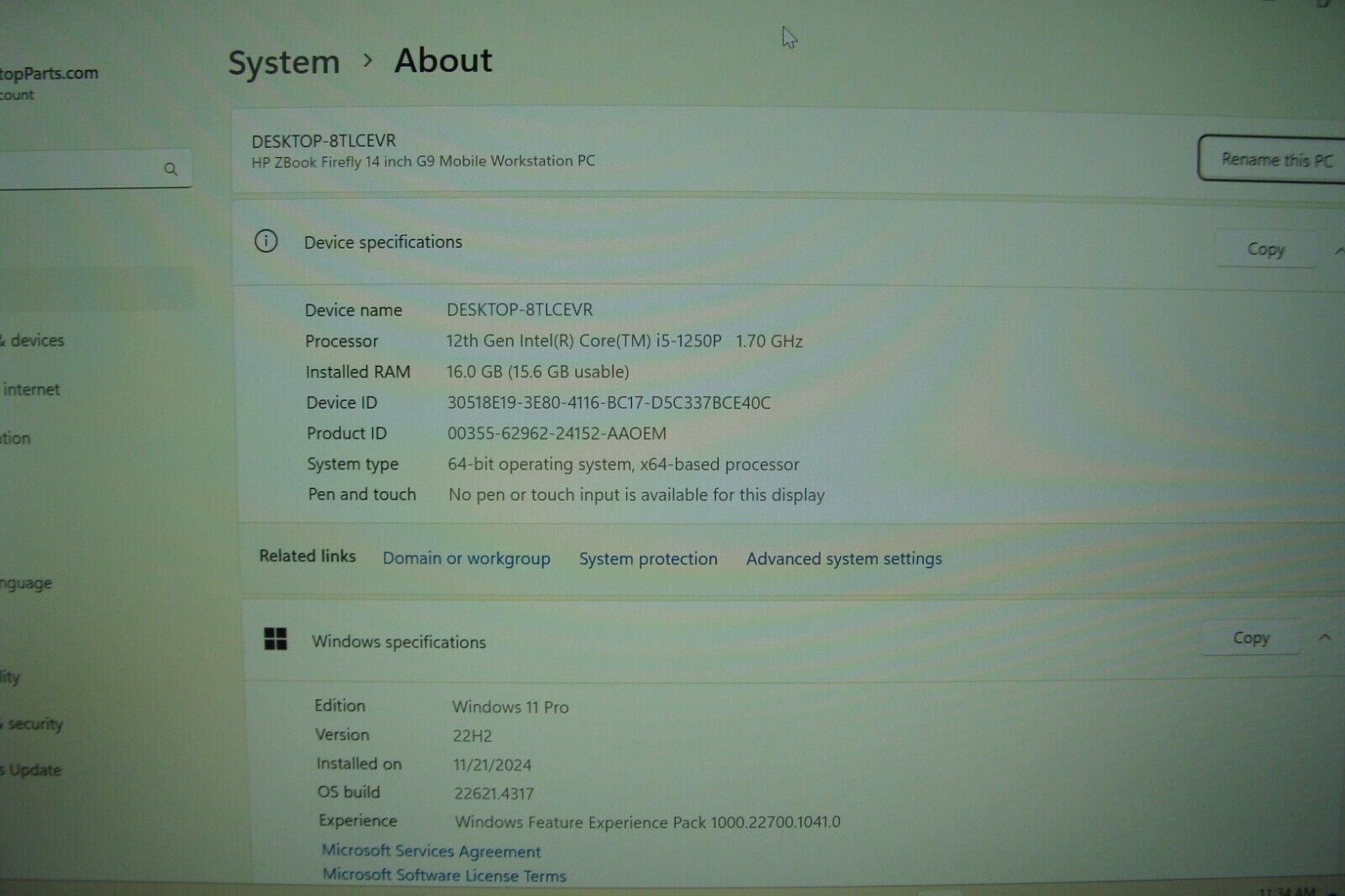This screenshot has height=896, width=1345.
Task: Click the System breadcrumb to go back
Action: point(282,61)
